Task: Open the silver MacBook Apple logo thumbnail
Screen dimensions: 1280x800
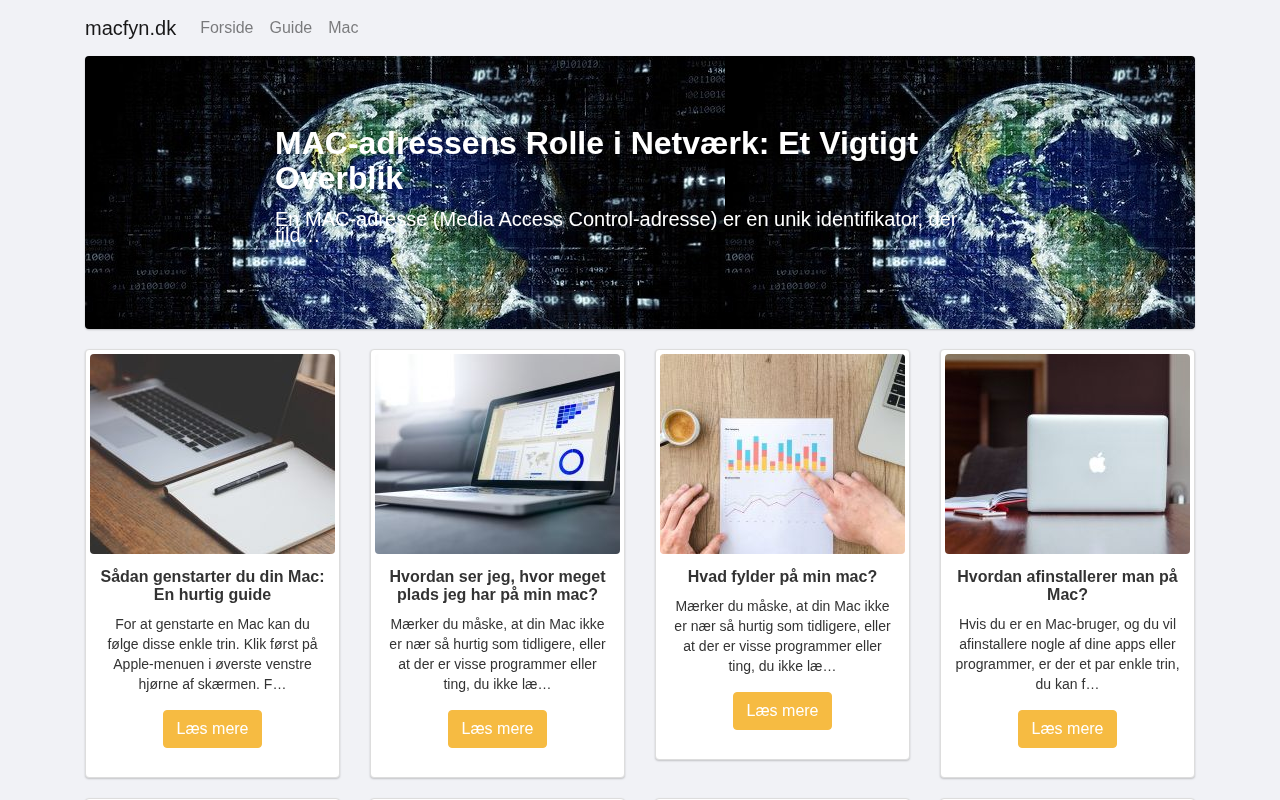Action: tap(1067, 454)
